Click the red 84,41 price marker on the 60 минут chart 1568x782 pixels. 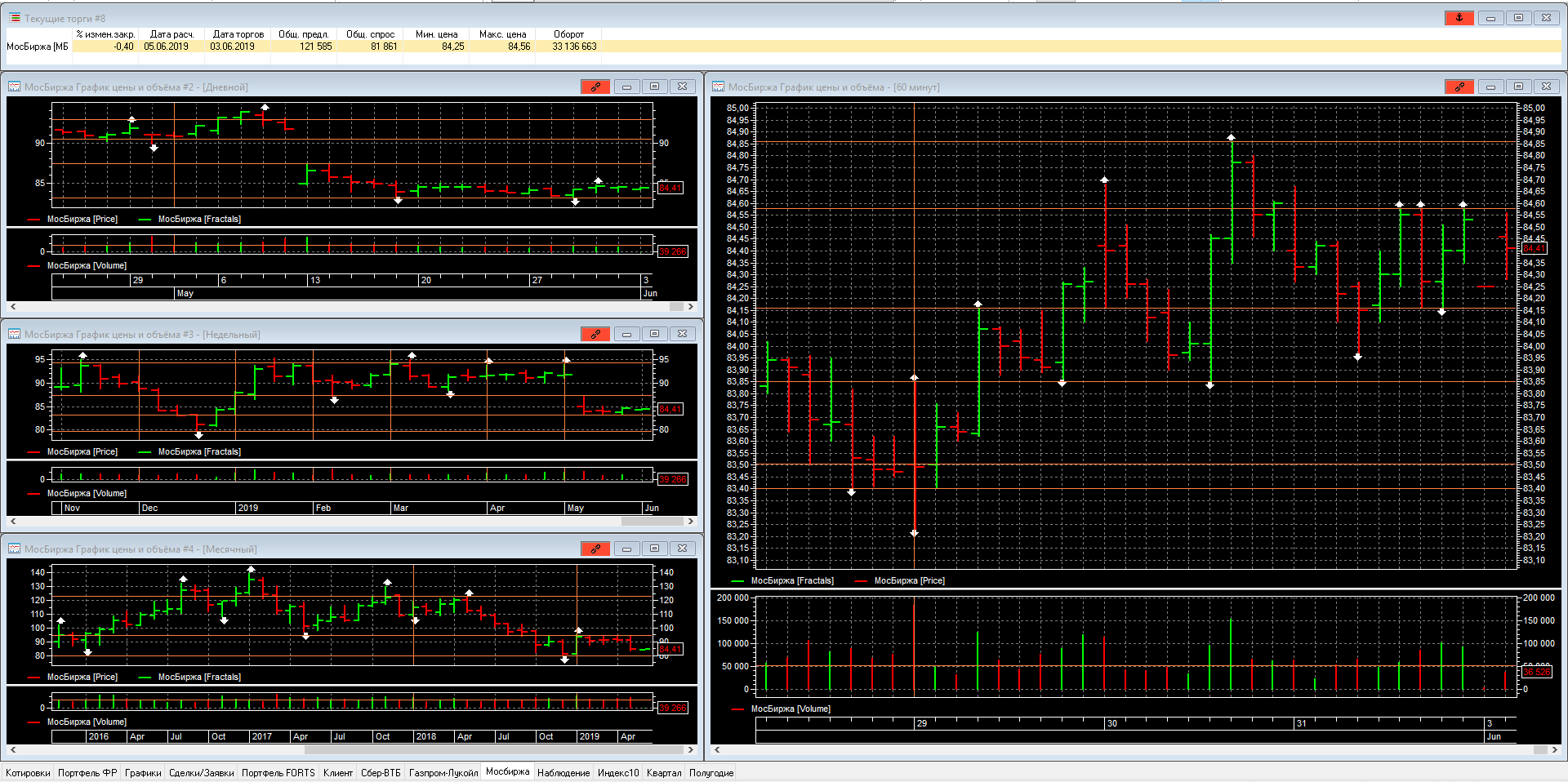click(x=1535, y=248)
